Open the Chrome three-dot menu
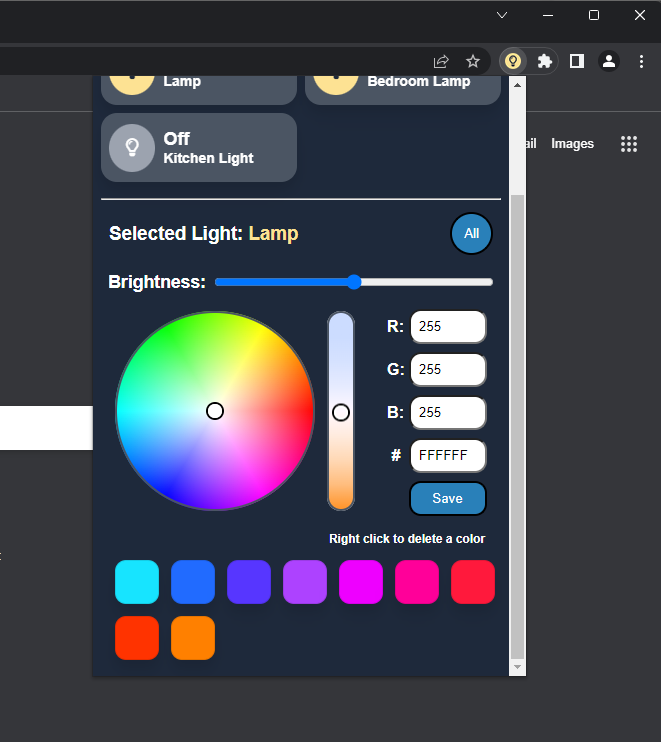 [641, 61]
